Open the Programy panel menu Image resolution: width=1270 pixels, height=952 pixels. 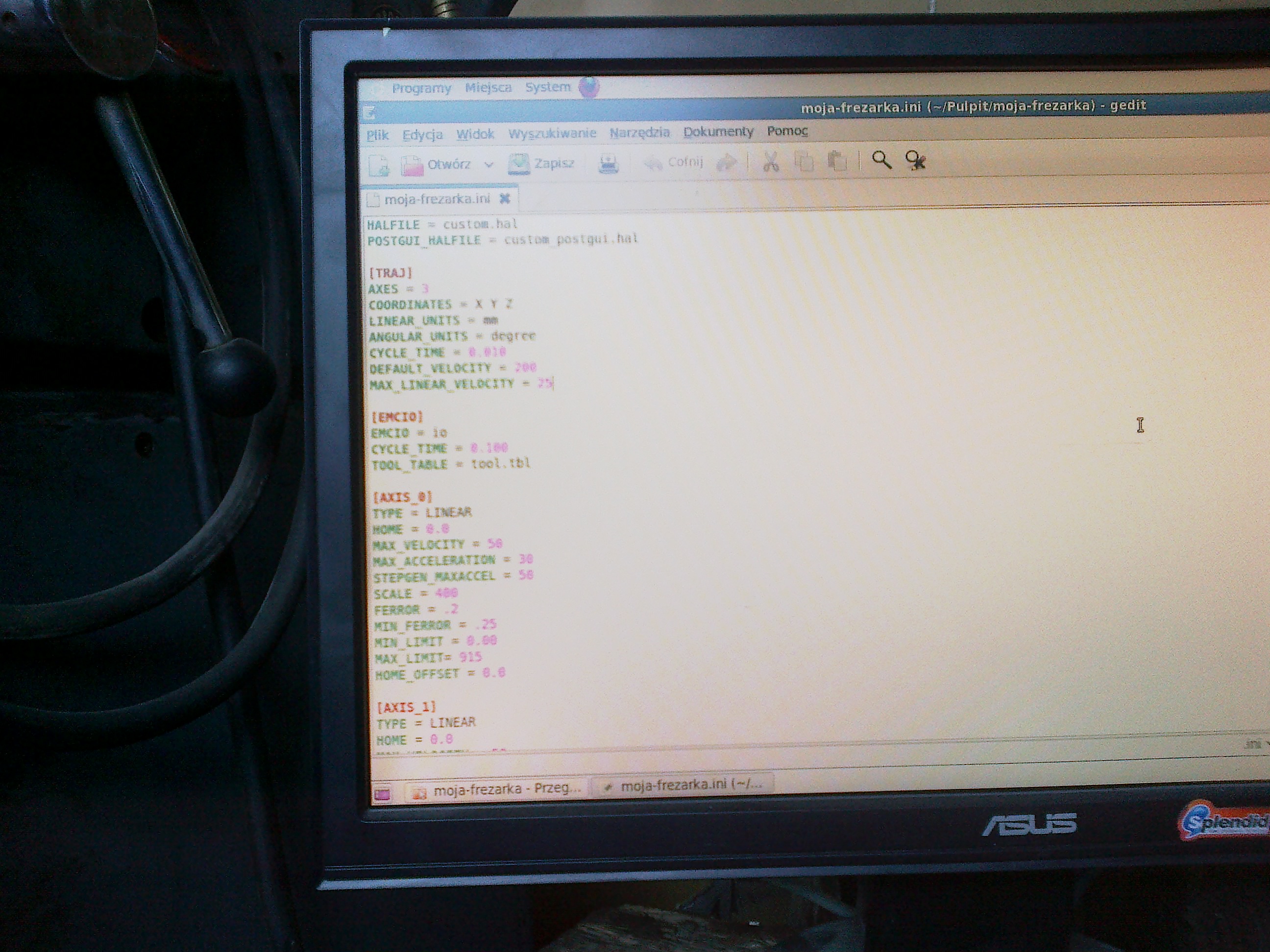pyautogui.click(x=421, y=88)
